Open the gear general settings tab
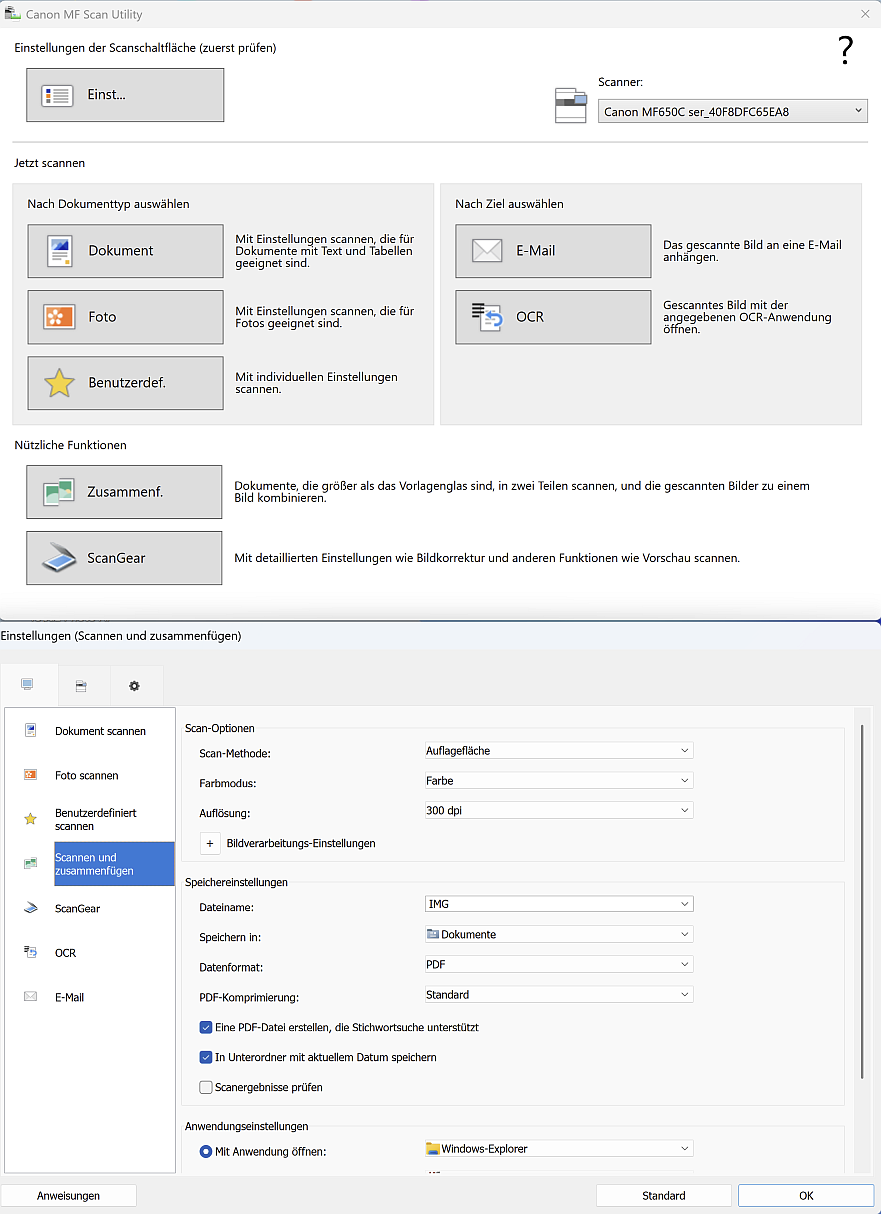 click(x=134, y=686)
